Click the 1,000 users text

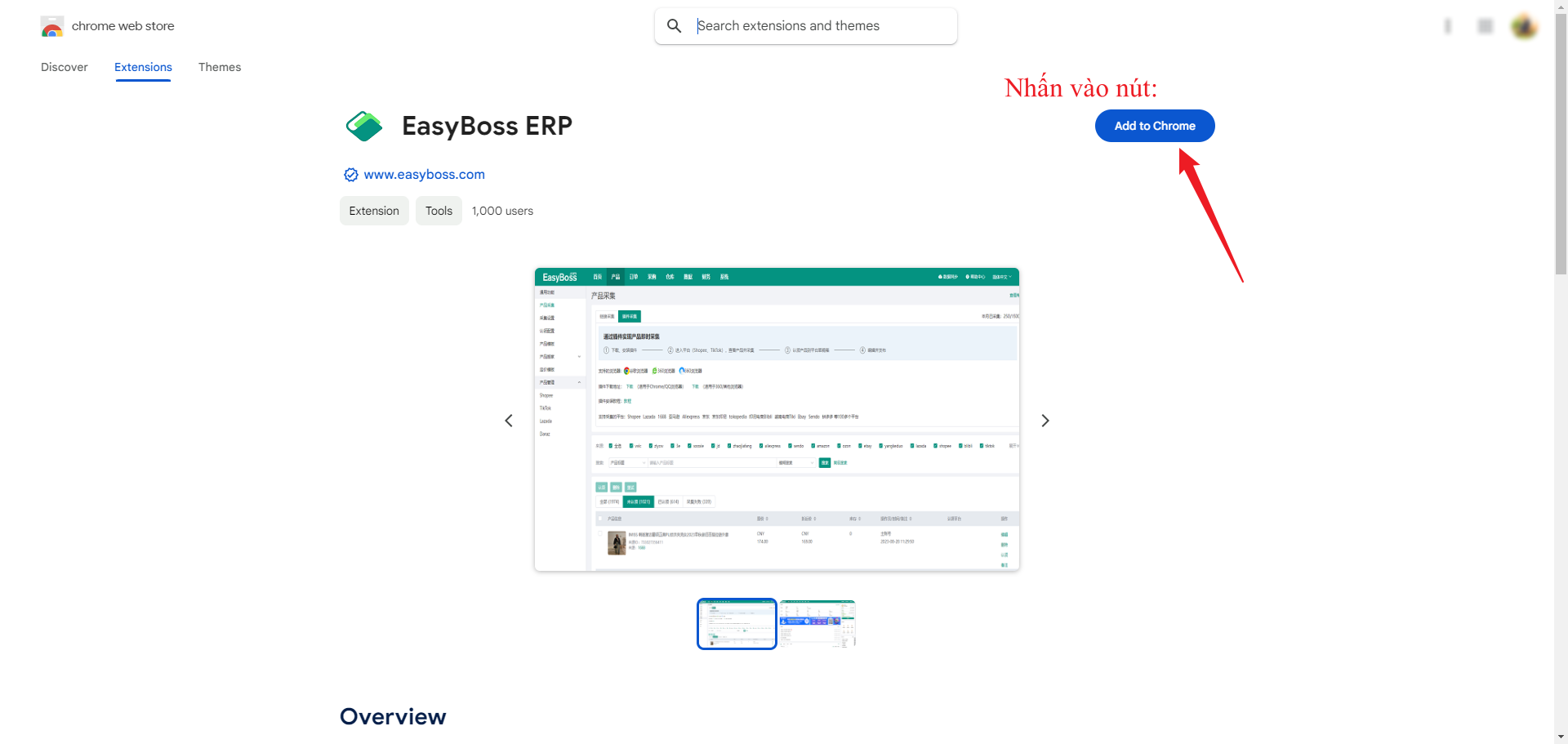click(x=502, y=211)
